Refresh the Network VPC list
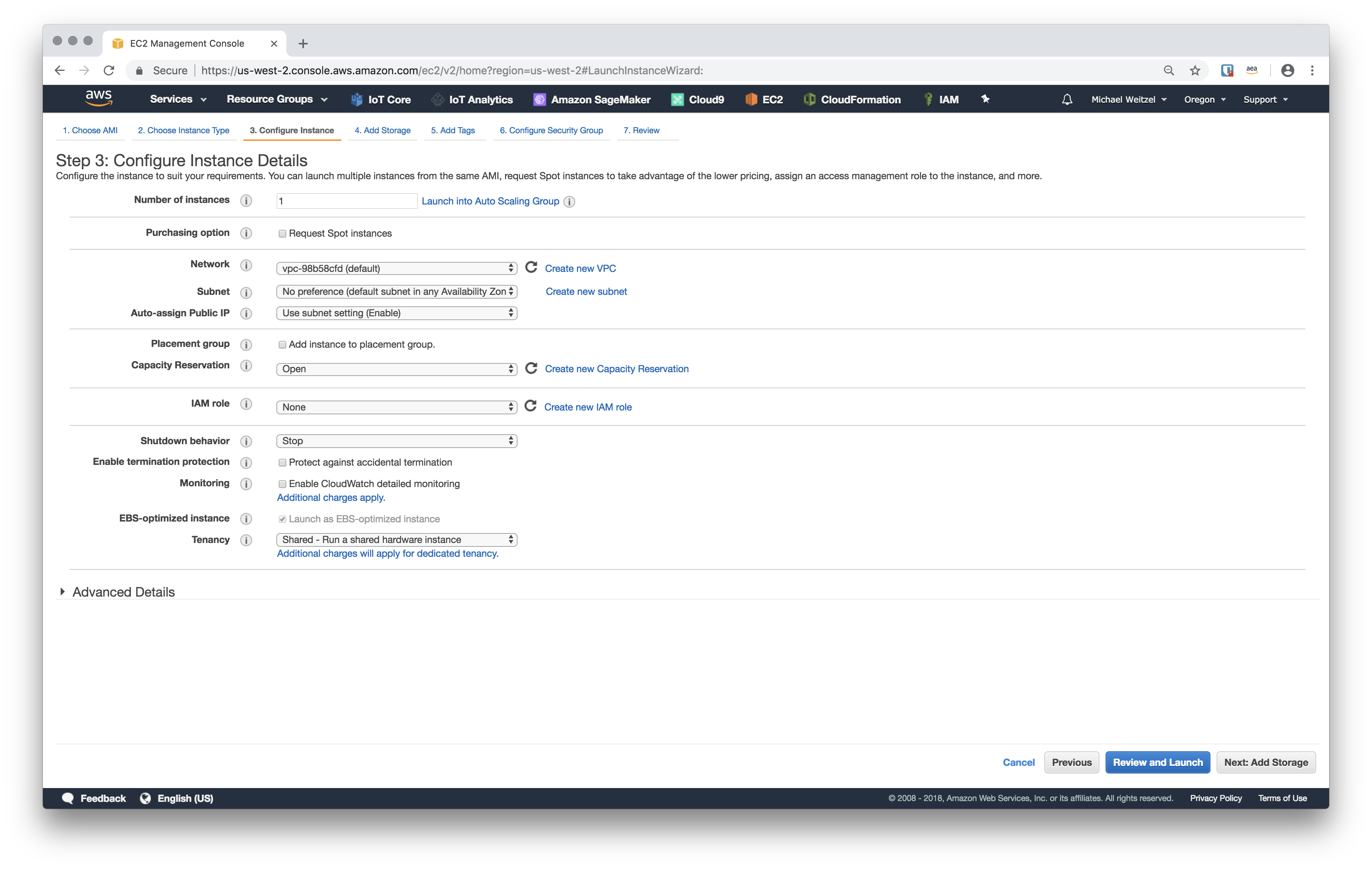The width and height of the screenshot is (1372, 870). click(x=531, y=267)
